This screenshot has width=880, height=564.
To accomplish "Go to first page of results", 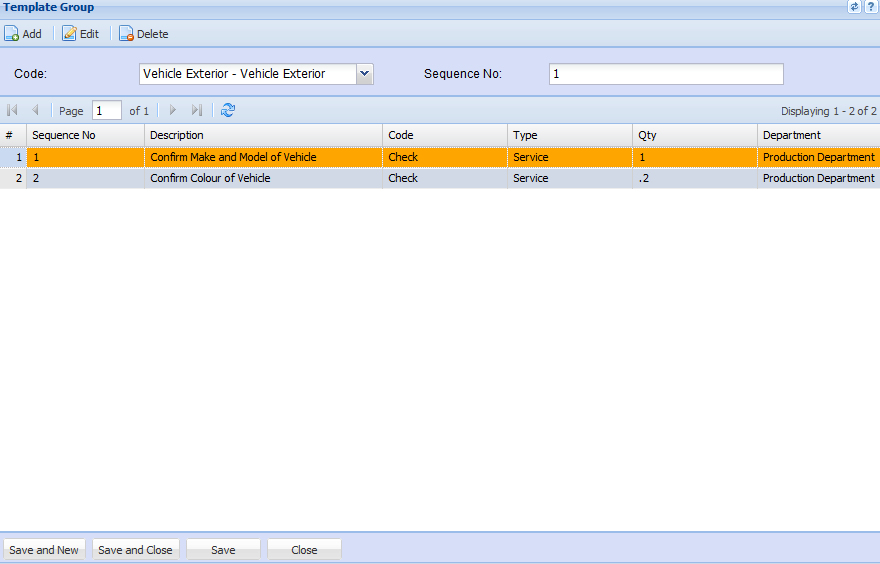I will tap(13, 111).
